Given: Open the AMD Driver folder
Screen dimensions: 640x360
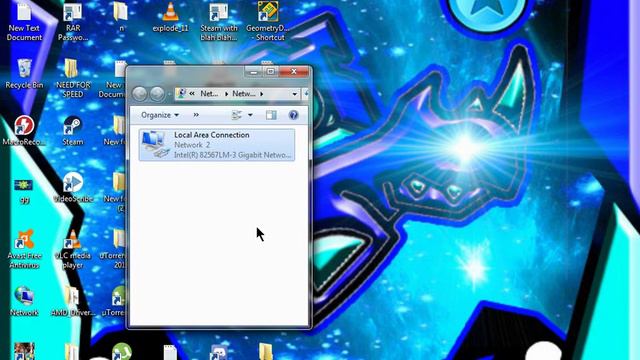Looking at the screenshot, I should [73, 301].
